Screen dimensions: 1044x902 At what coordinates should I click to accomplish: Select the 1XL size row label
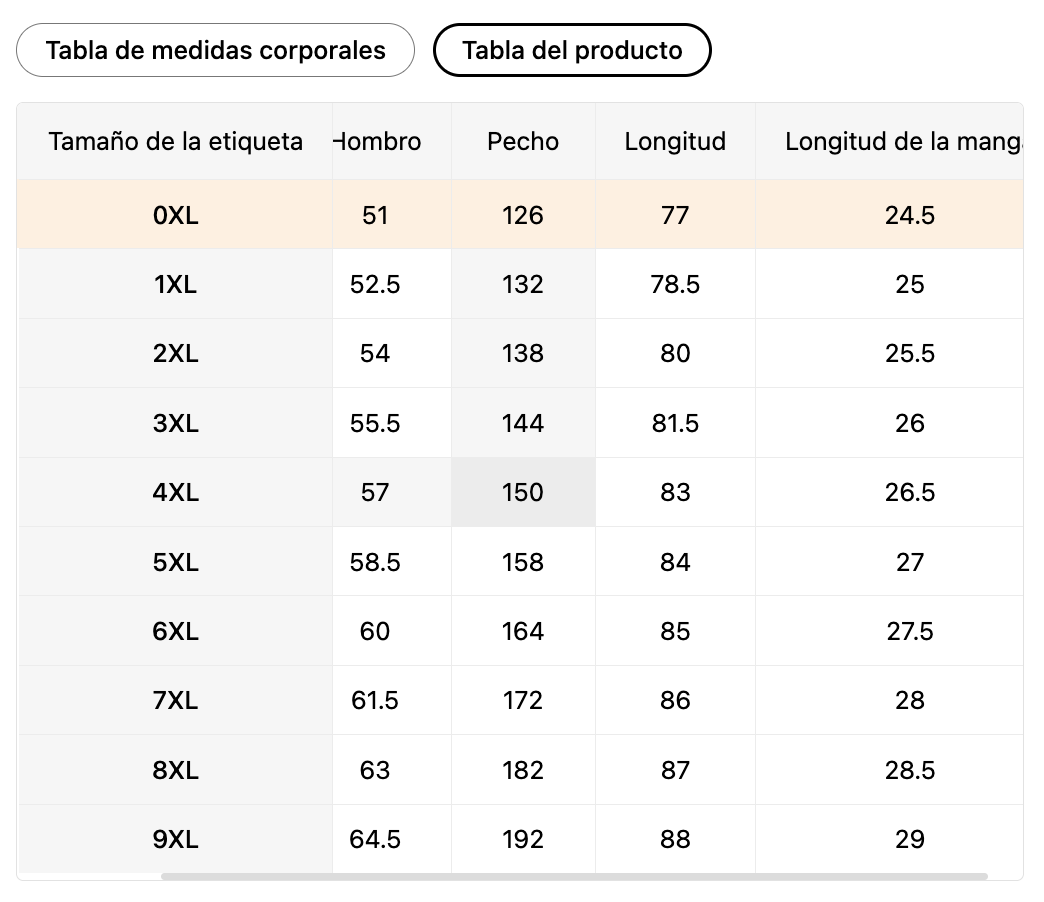tap(175, 284)
